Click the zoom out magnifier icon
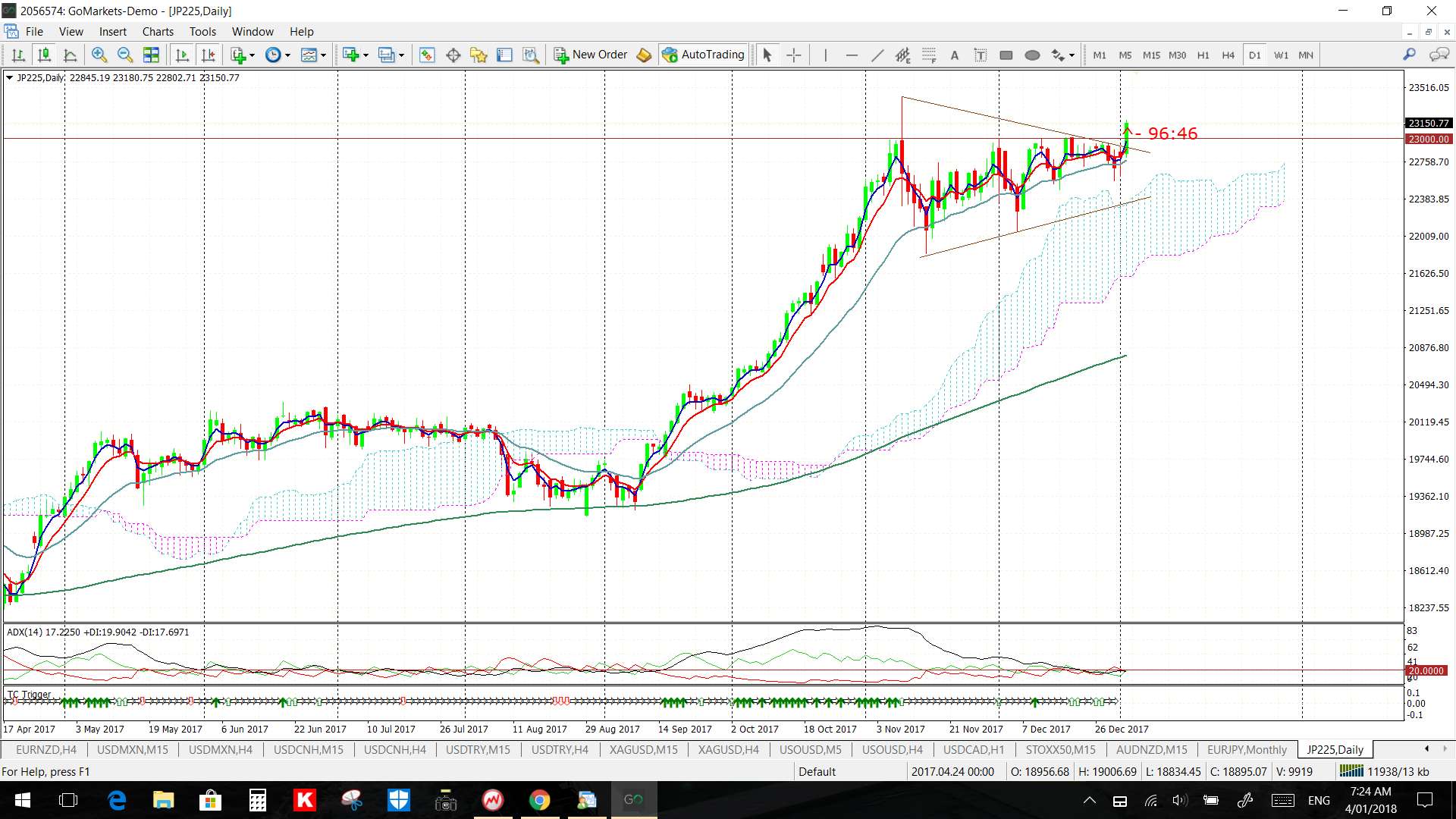The height and width of the screenshot is (819, 1456). [x=125, y=55]
